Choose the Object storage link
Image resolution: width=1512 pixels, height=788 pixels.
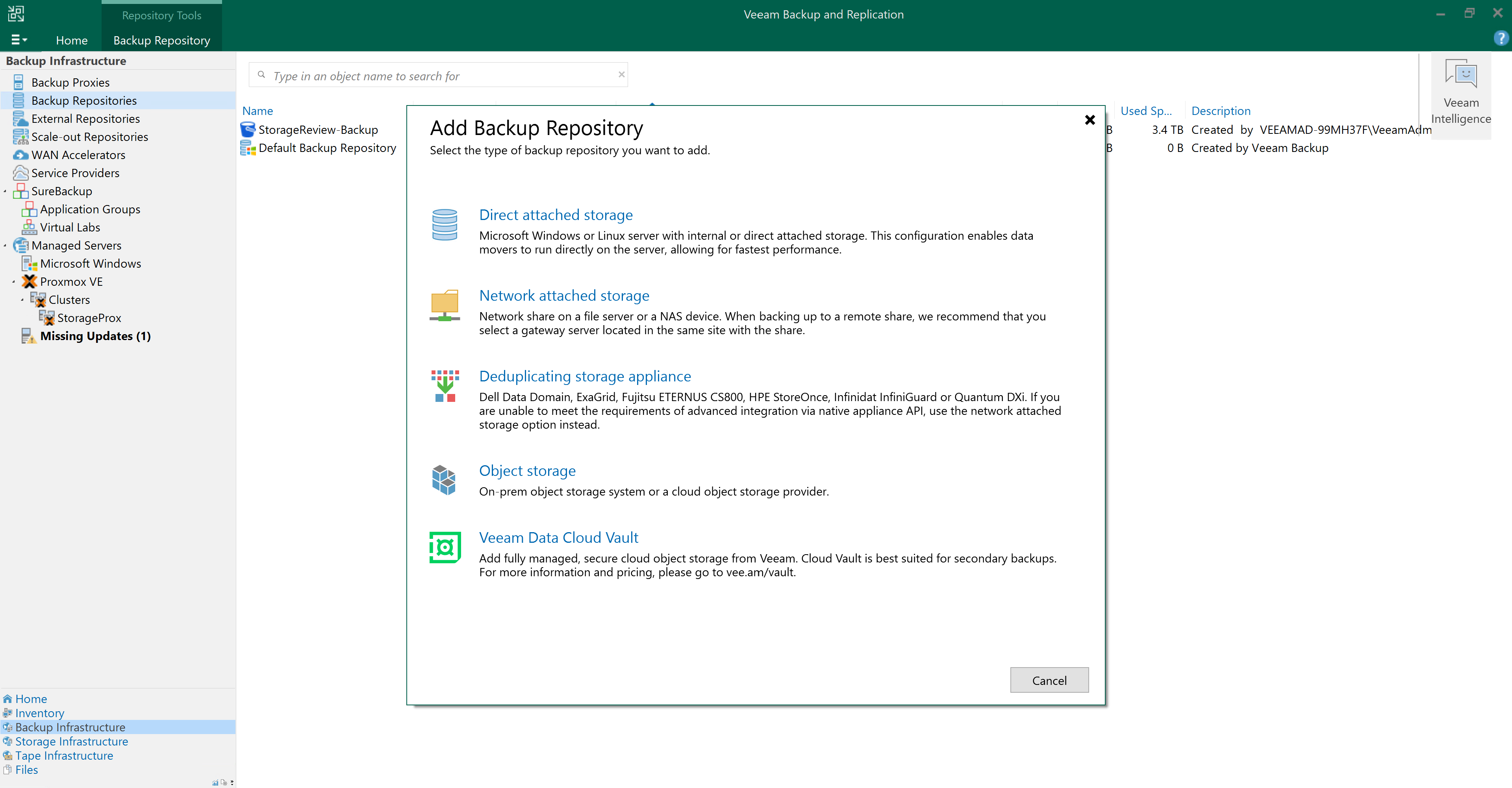pos(526,471)
